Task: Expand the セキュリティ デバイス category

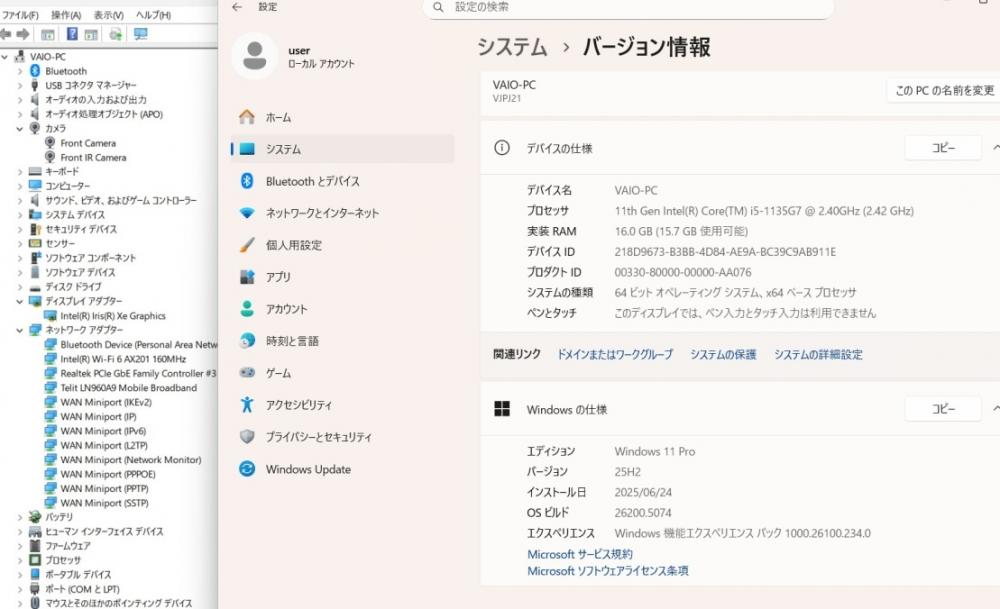Action: point(20,229)
